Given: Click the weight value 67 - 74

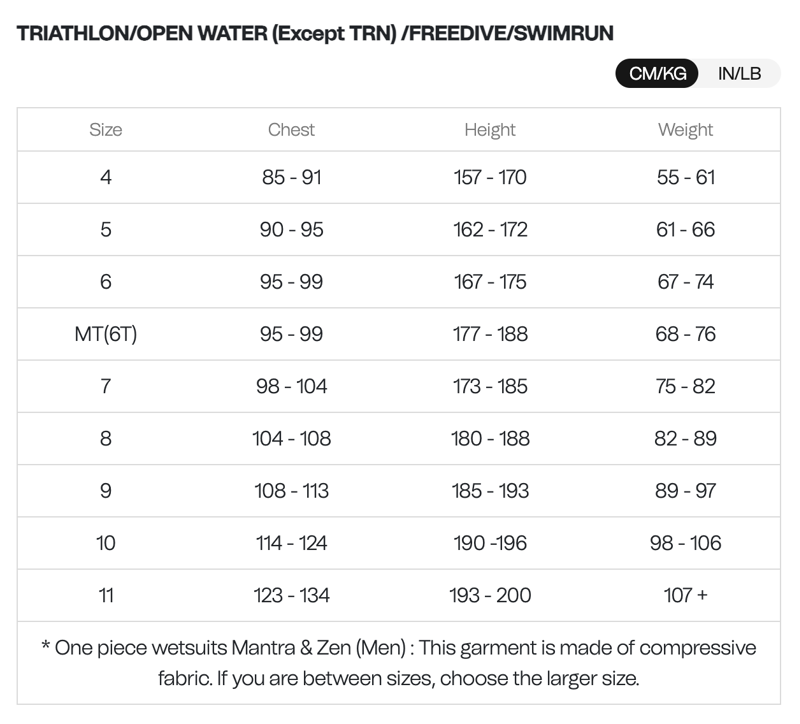Looking at the screenshot, I should pos(685,282).
